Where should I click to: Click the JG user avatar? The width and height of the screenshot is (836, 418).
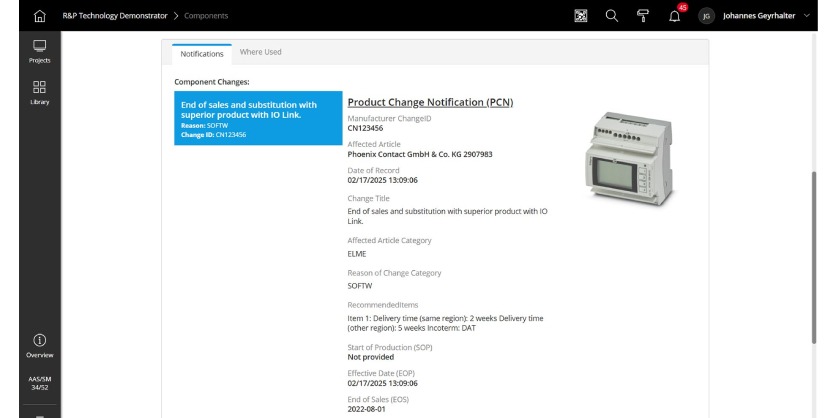(x=706, y=16)
